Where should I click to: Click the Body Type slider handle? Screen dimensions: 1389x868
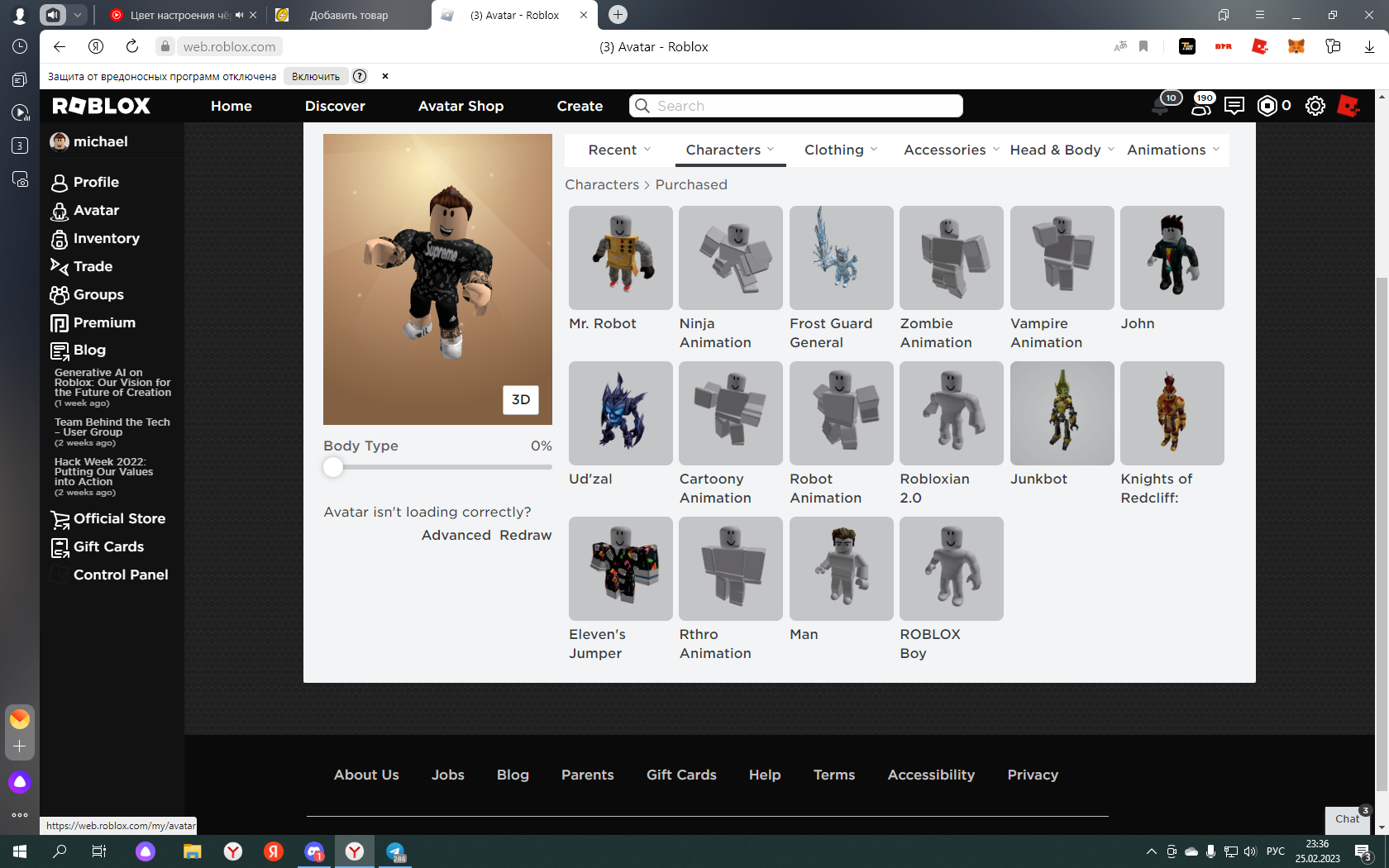point(333,467)
